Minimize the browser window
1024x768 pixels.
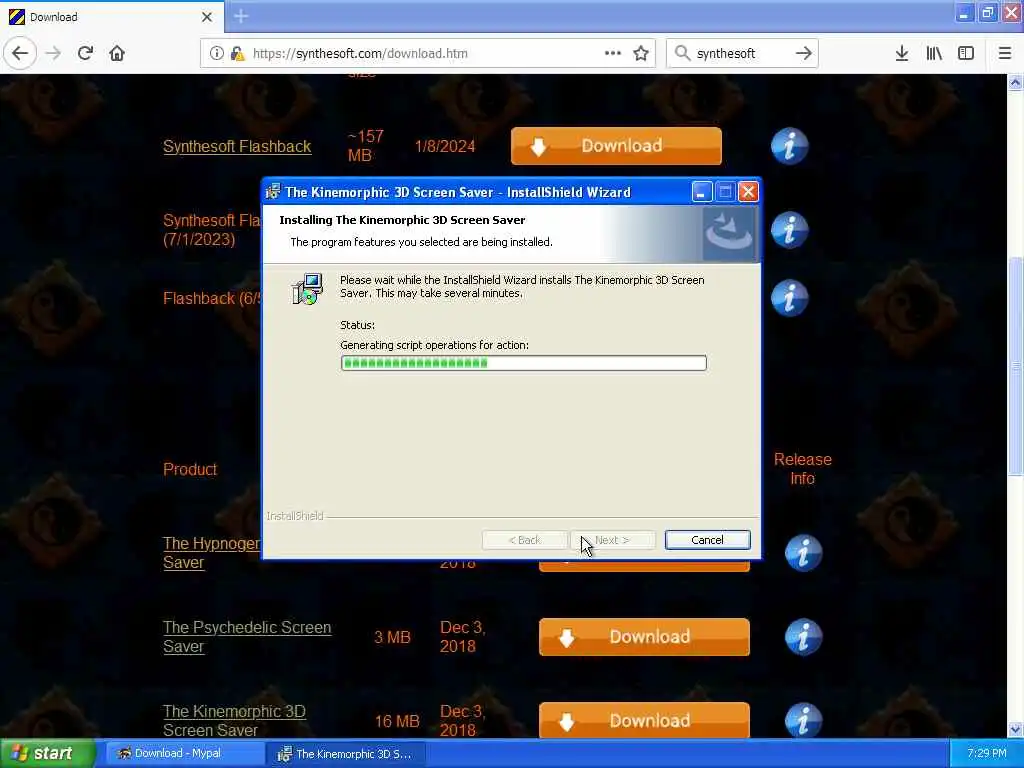click(964, 13)
